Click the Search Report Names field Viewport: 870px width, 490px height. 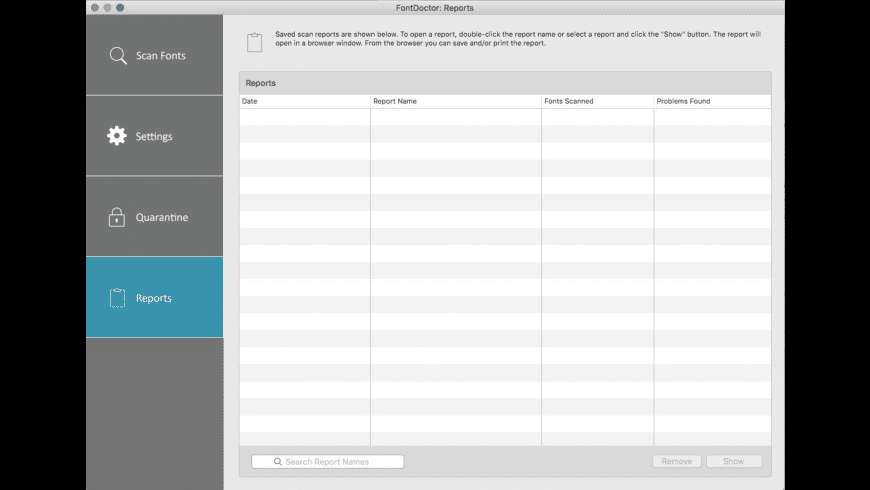[327, 462]
